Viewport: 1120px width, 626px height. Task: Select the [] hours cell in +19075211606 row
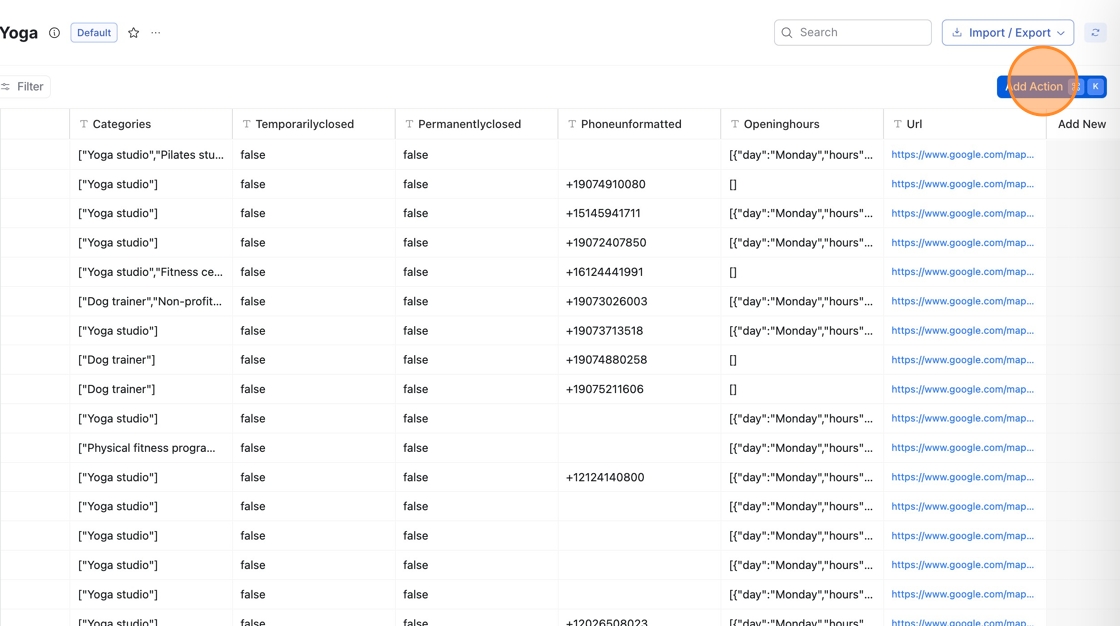pyautogui.click(x=802, y=389)
